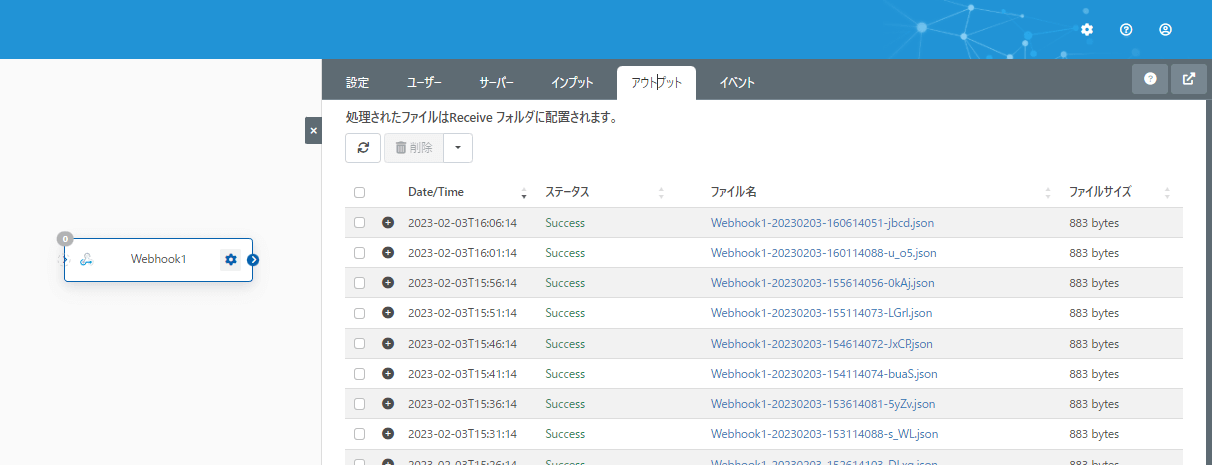Click the Webhook1 input arrow port
The image size is (1212, 465).
coord(65,260)
